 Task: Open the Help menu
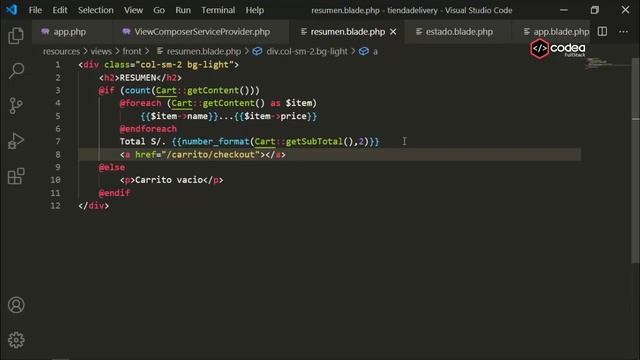(x=255, y=10)
